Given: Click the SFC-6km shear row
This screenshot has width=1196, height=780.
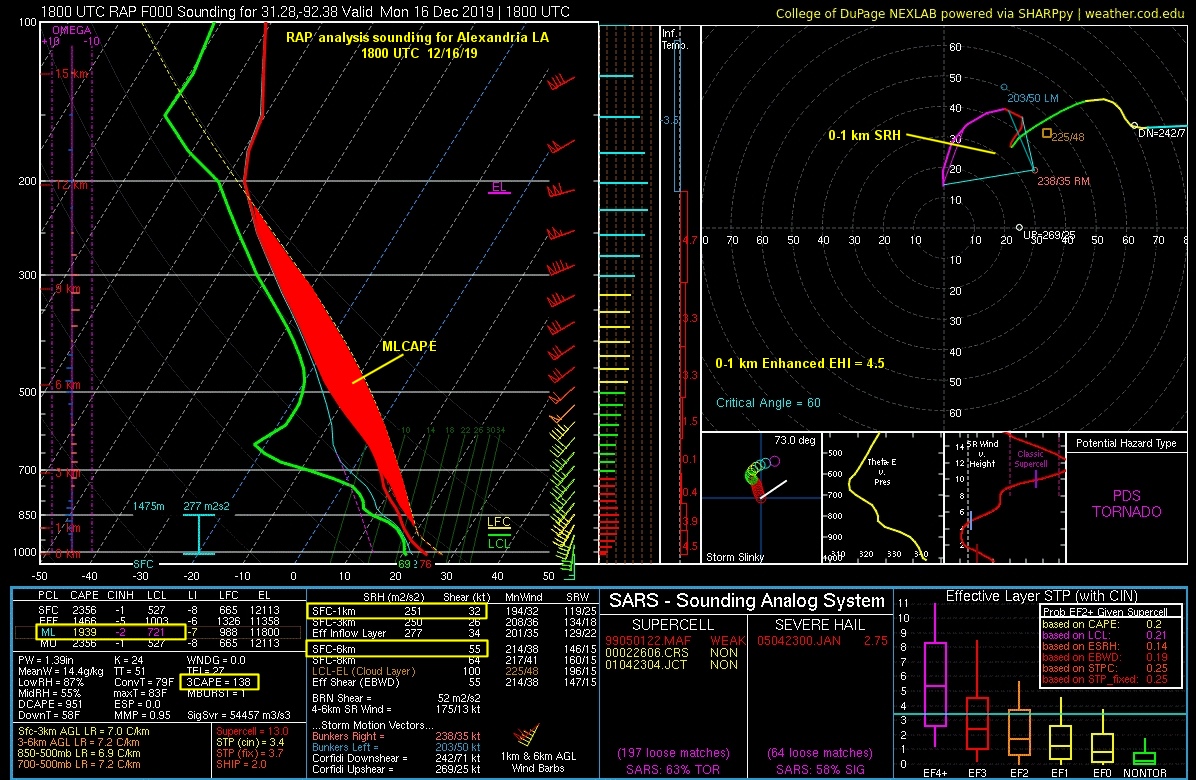Looking at the screenshot, I should pos(397,650).
